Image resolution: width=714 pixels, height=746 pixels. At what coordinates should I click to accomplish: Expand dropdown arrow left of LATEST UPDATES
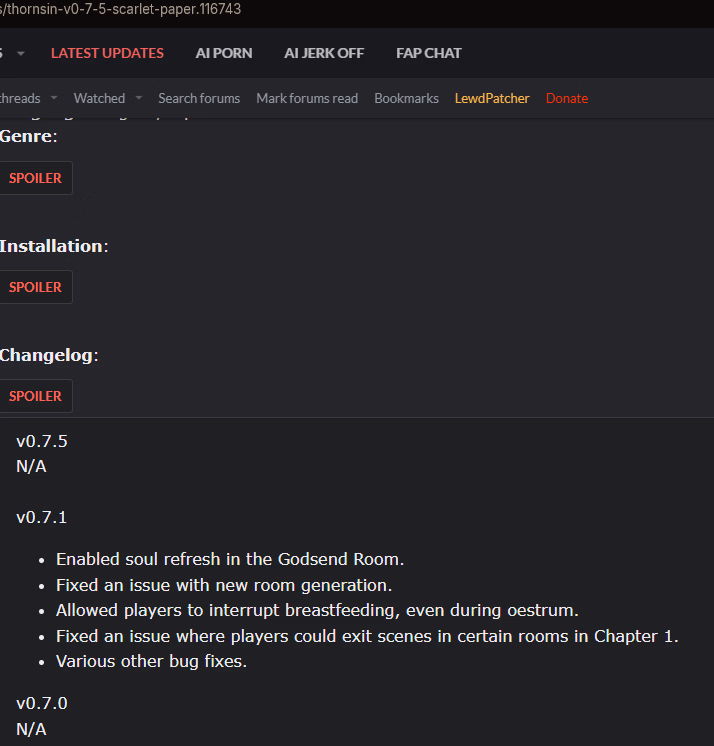pos(21,53)
